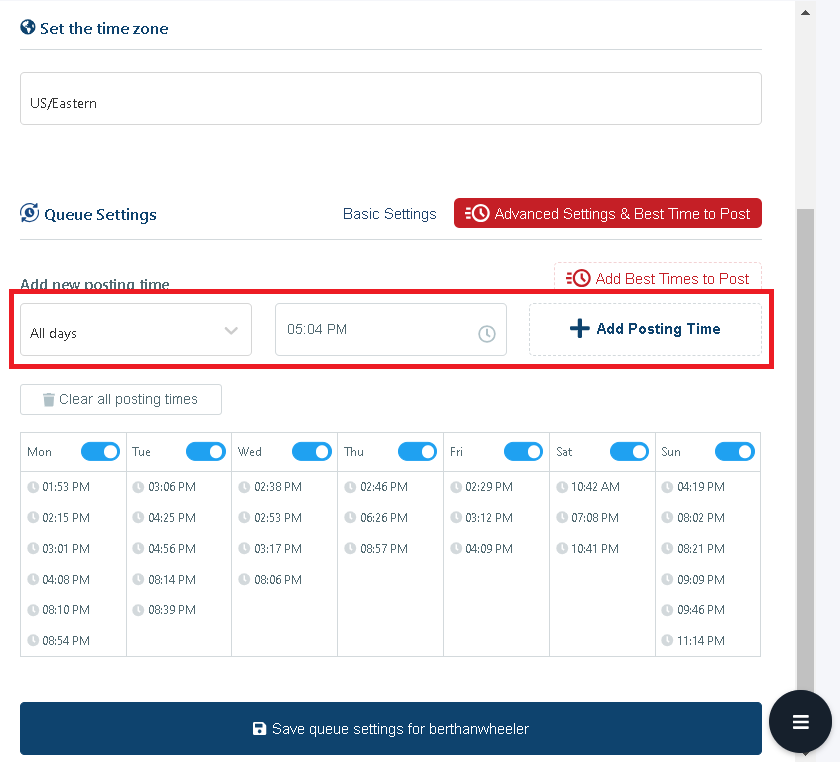This screenshot has width=840, height=762.
Task: Toggle off posting for Fri
Action: click(x=523, y=451)
